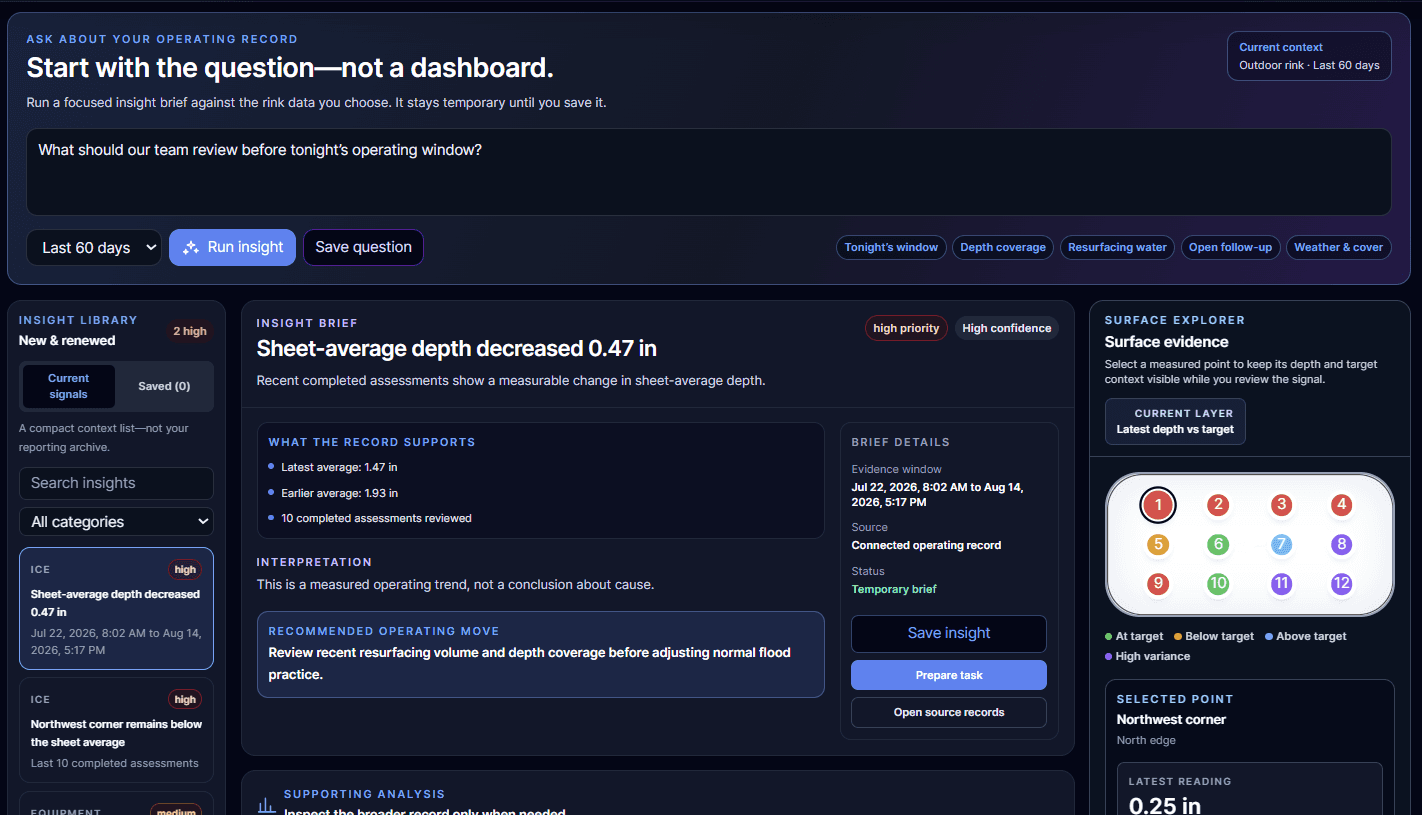Click the Prepare task button
This screenshot has height=815, width=1422.
(949, 675)
